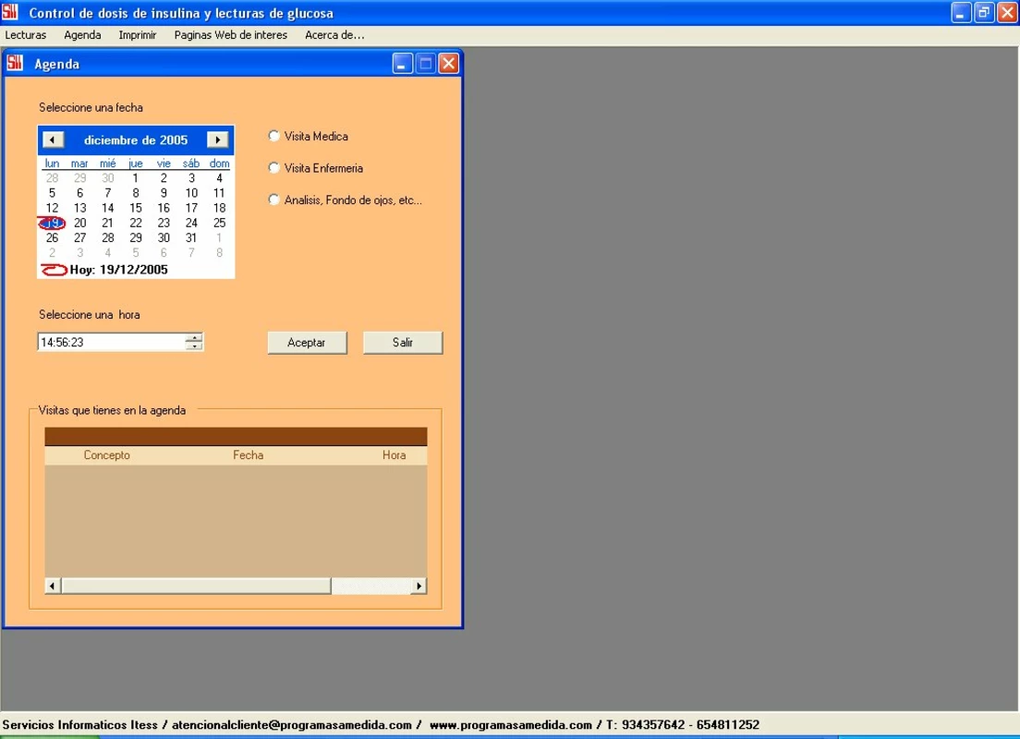
Task: Select the Analisis, Fondo de ojos option
Action: pos(273,200)
